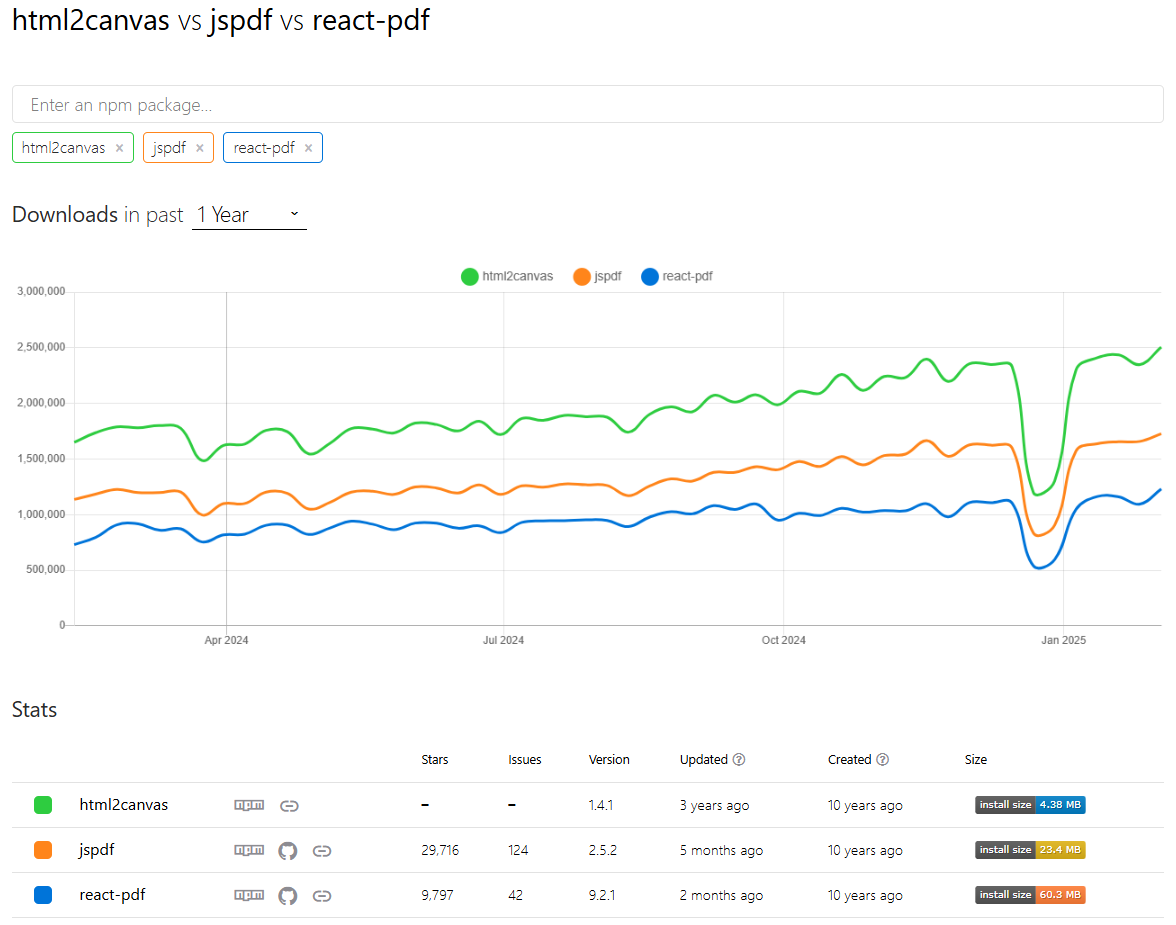
Task: Toggle react-pdf visibility in the chart legend
Action: coord(677,276)
